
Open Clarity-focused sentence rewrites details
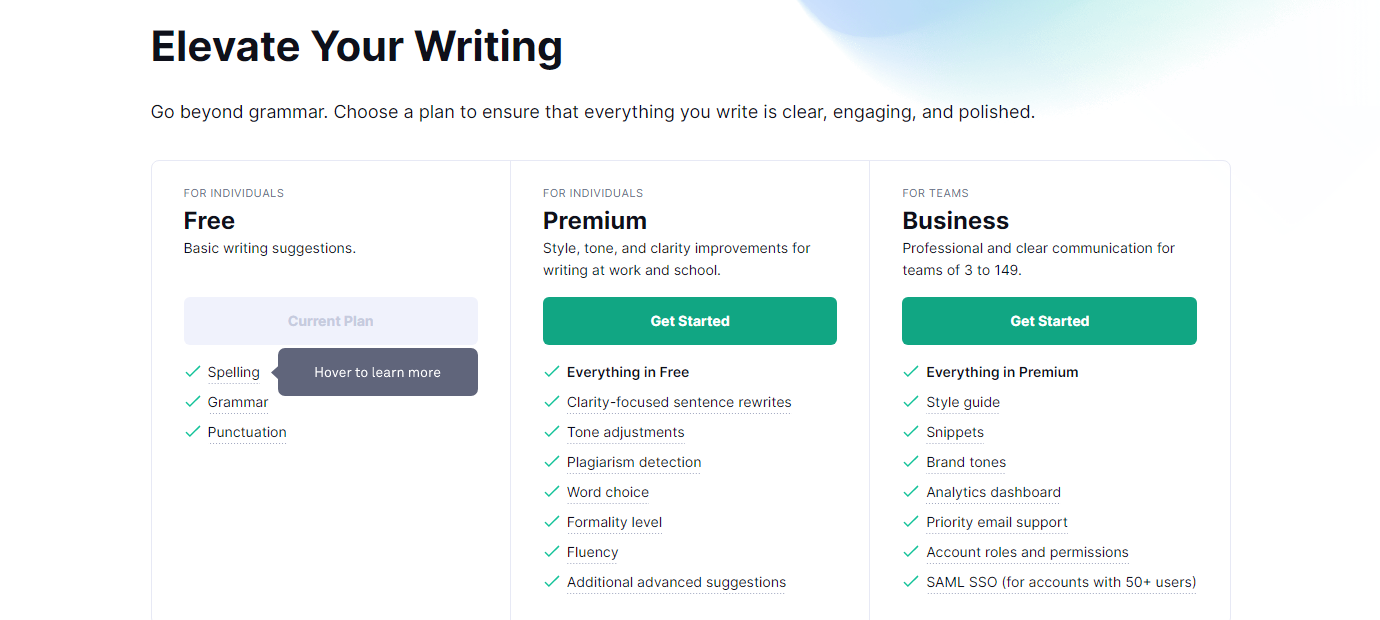coord(679,402)
